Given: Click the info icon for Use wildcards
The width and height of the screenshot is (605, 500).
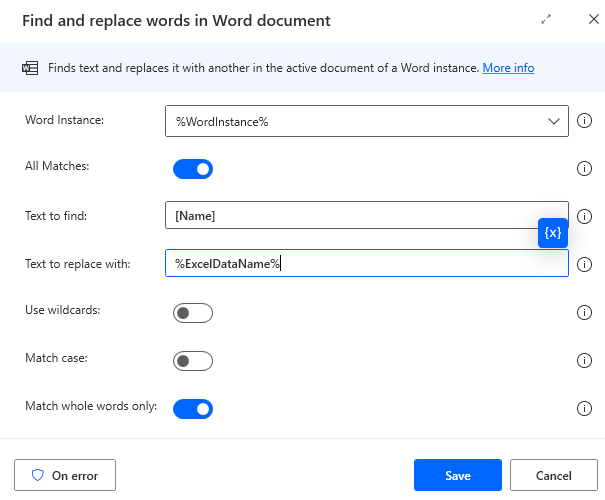Looking at the screenshot, I should click(586, 313).
